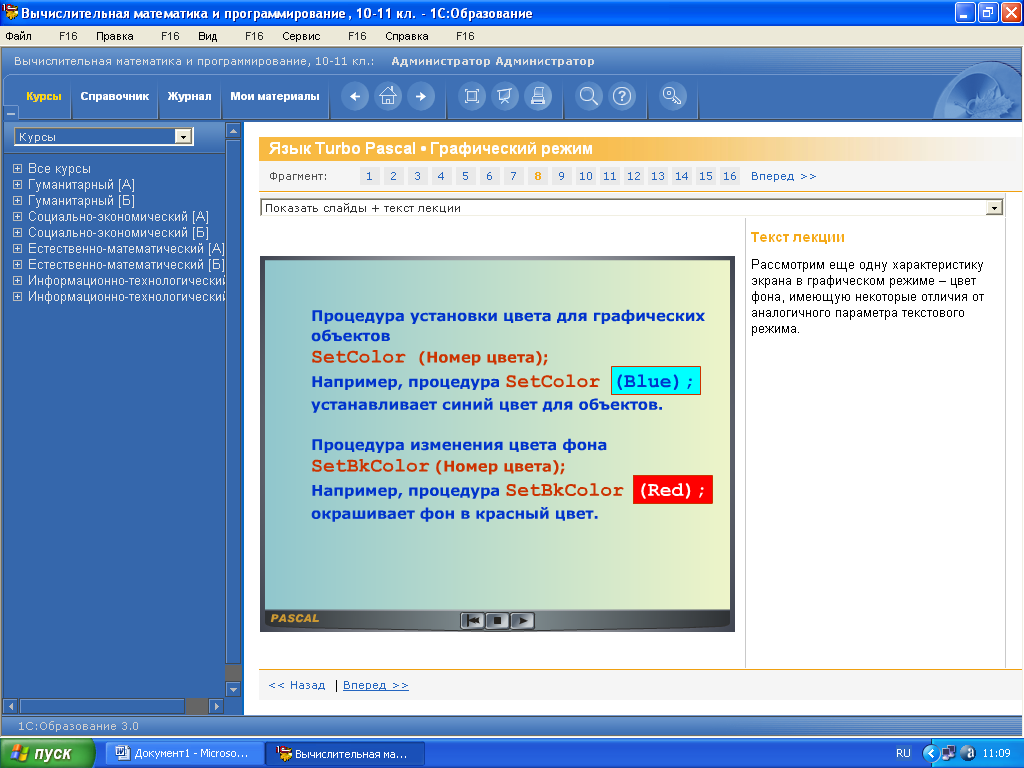This screenshot has height=768, width=1024.
Task: Open the Файл menu
Action: tap(18, 36)
